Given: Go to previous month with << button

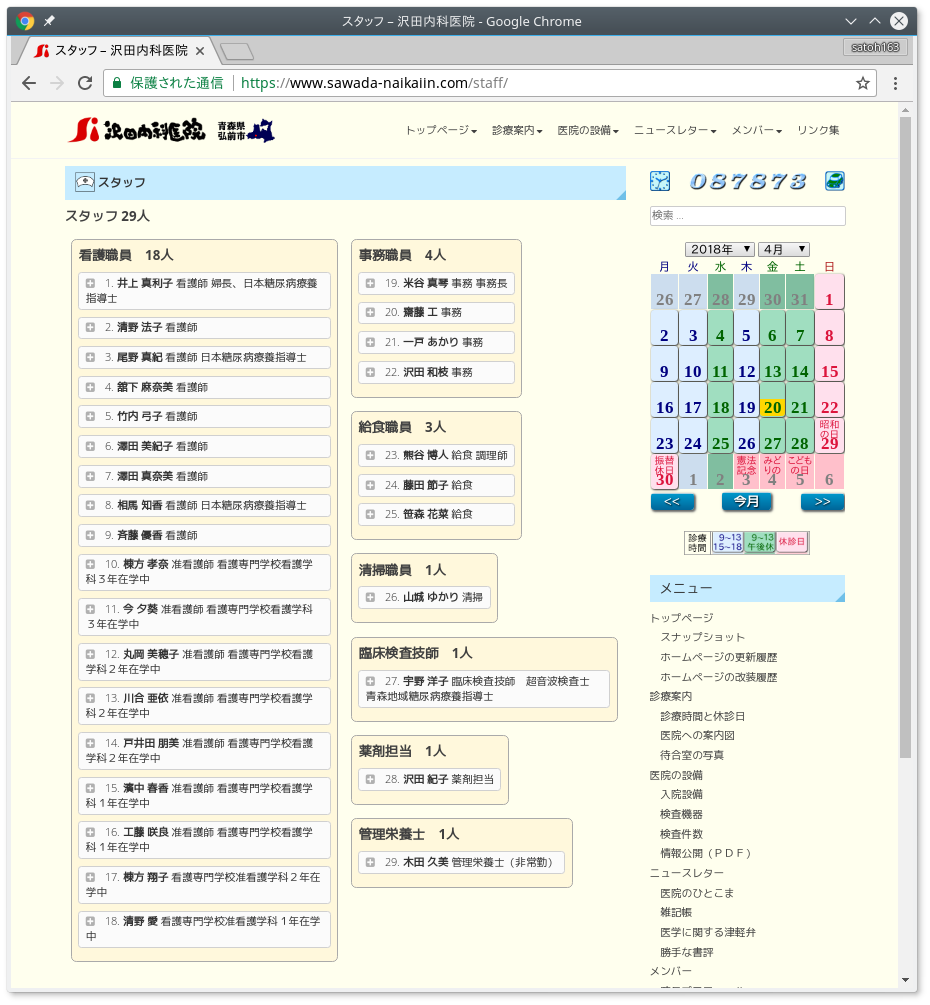Looking at the screenshot, I should click(672, 502).
